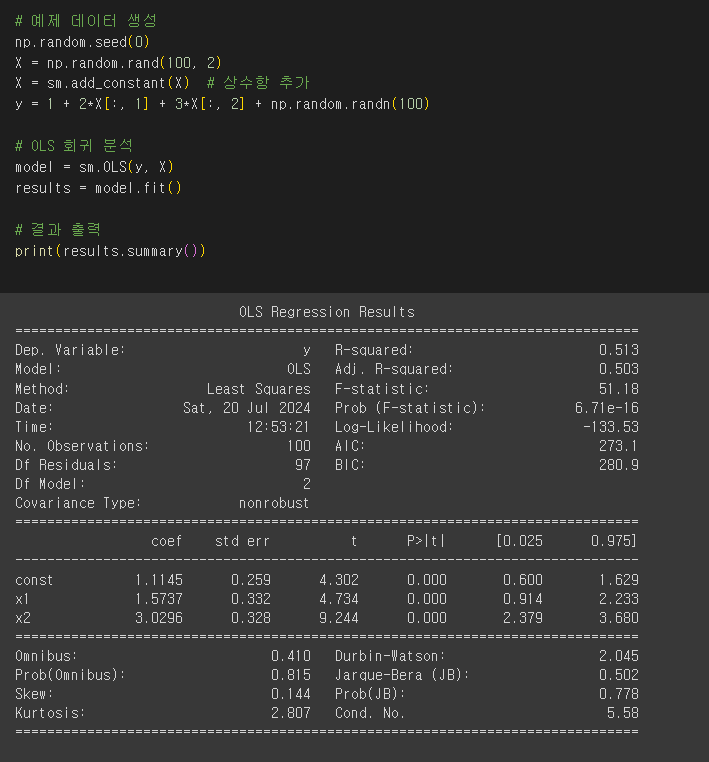Click the x1 row label
This screenshot has width=709, height=762.
22,599
